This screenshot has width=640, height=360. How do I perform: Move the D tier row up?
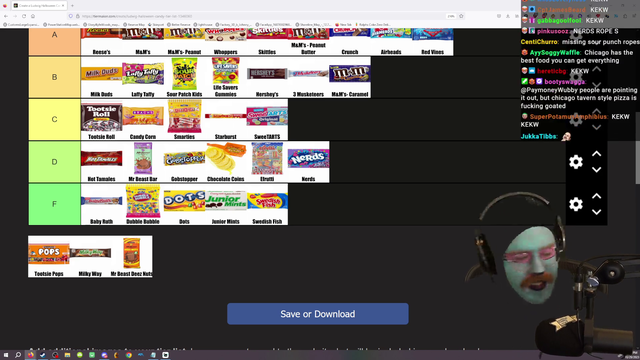596,154
